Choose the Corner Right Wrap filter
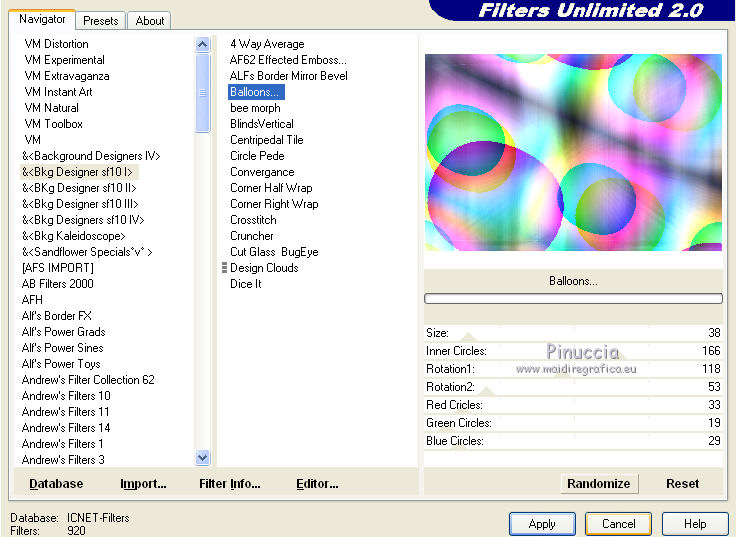 coord(274,204)
